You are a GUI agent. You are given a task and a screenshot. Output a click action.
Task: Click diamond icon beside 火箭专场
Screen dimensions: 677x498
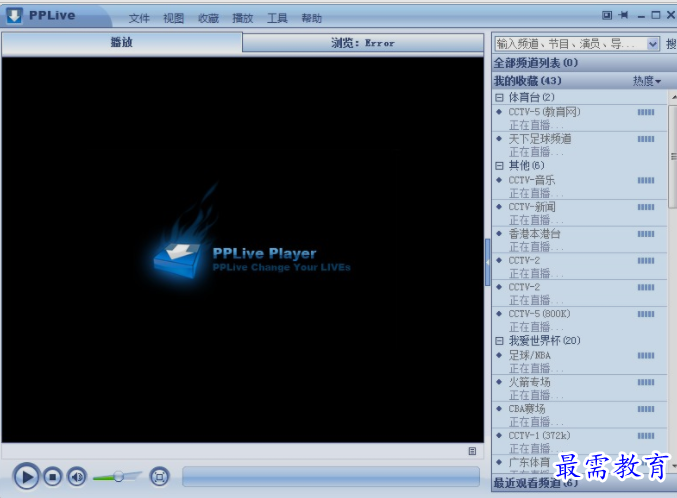[x=499, y=382]
